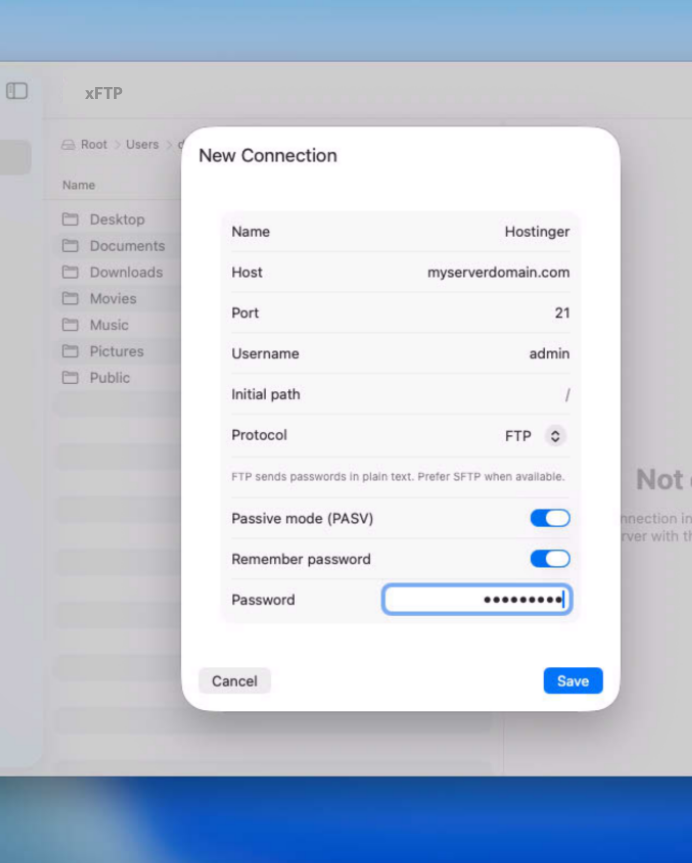This screenshot has width=692, height=863.
Task: Turn off the Remember password switch
Action: (550, 559)
